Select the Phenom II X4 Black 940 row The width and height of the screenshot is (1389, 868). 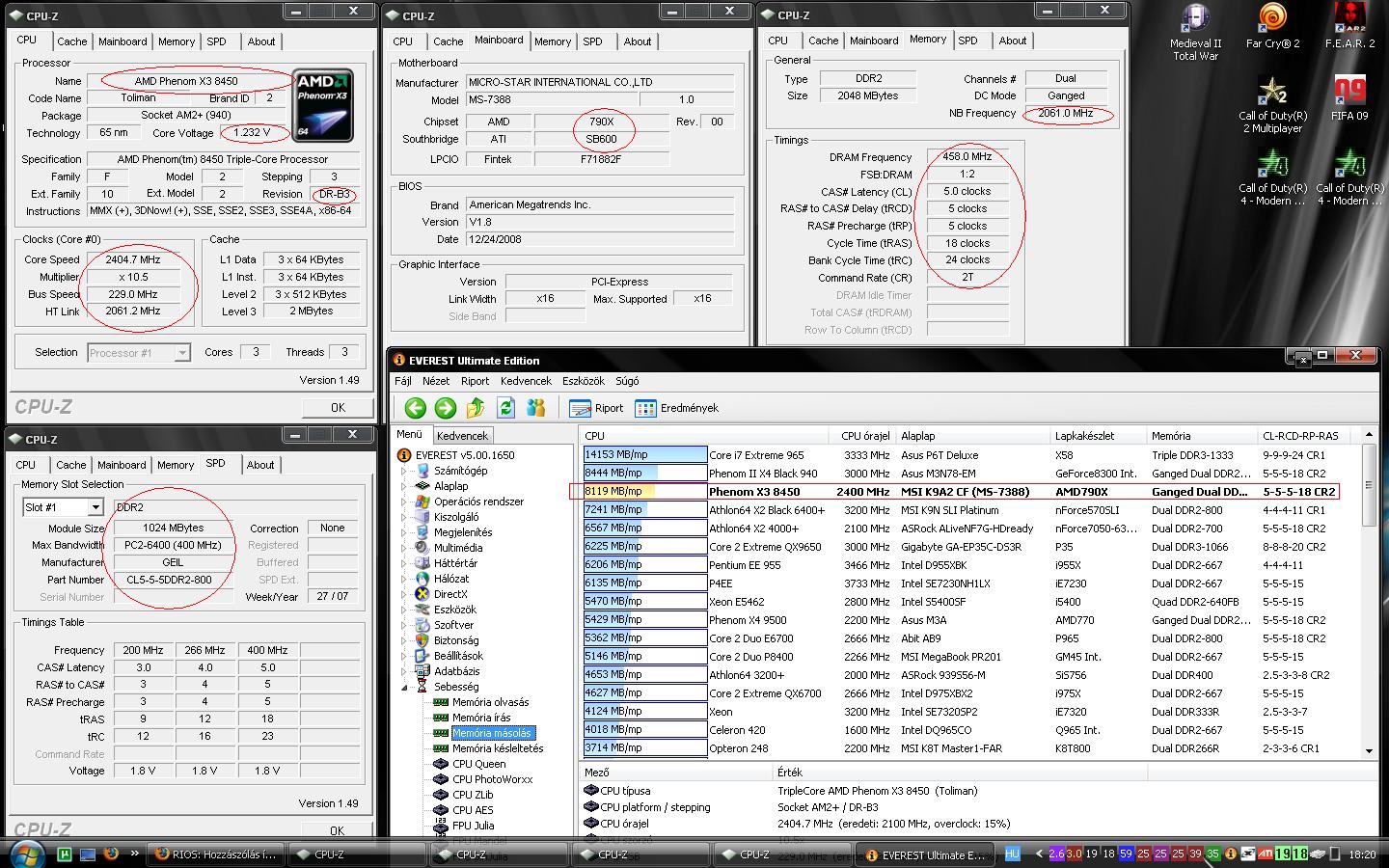pyautogui.click(x=968, y=474)
